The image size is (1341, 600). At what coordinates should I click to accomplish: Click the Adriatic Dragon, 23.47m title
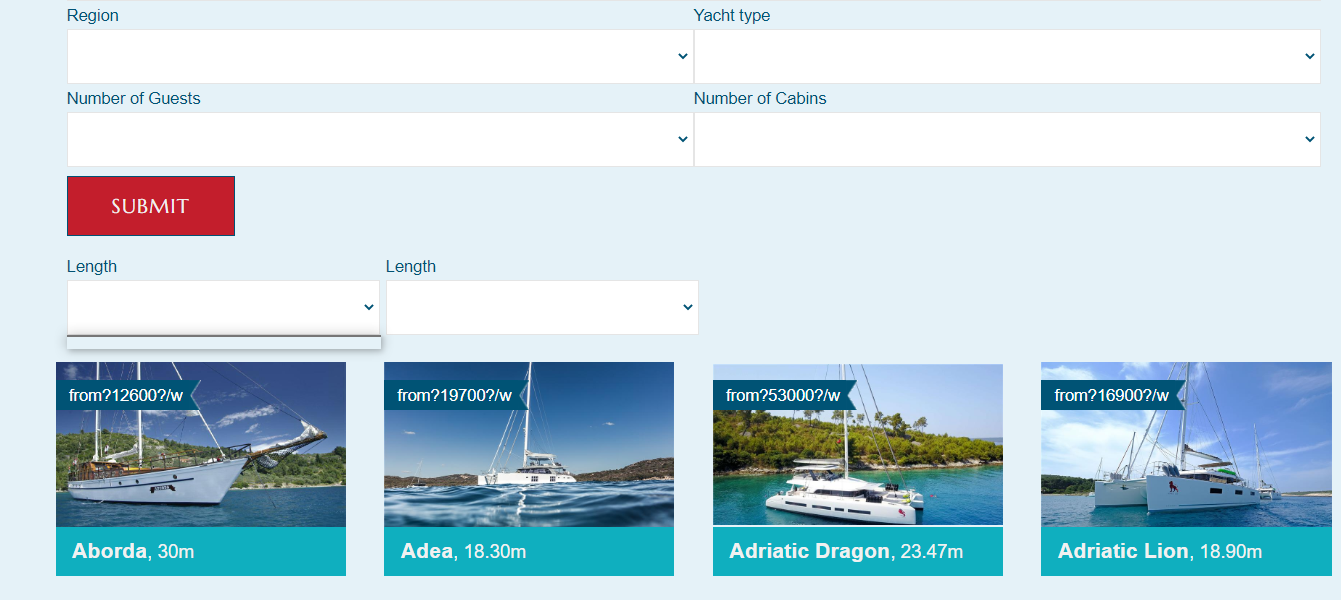pyautogui.click(x=846, y=551)
